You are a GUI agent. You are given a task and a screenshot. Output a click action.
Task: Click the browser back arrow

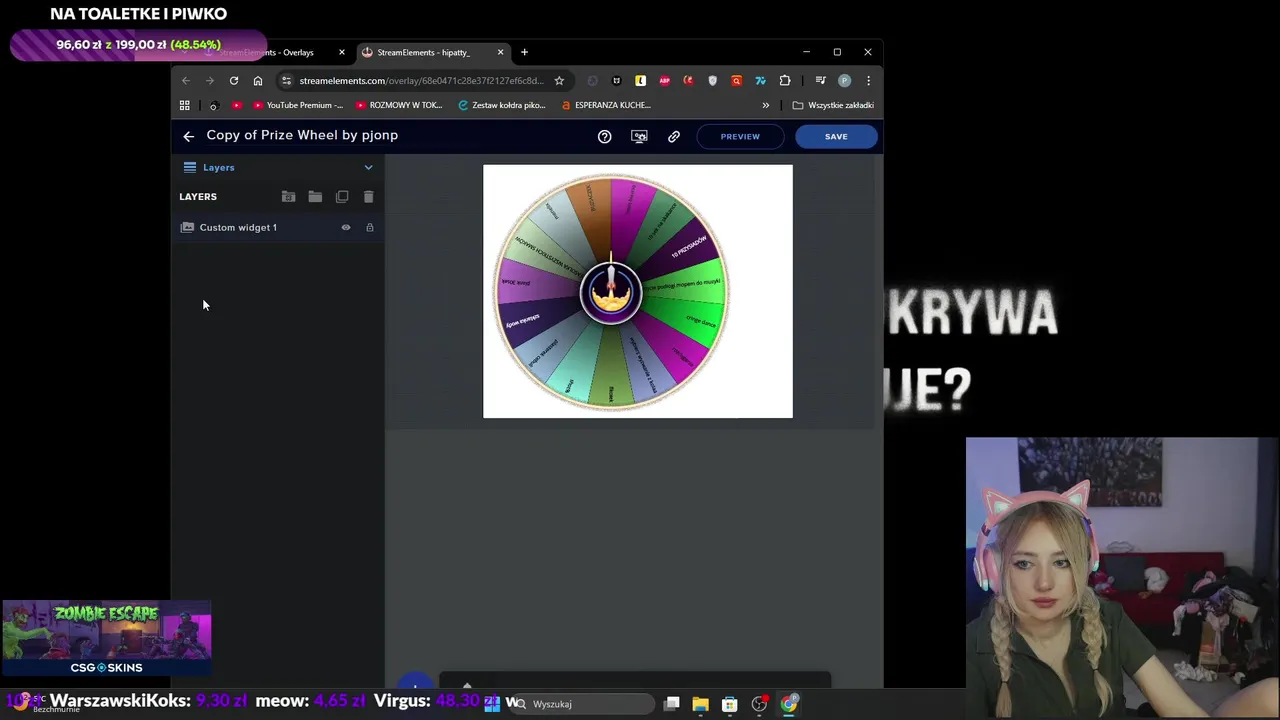tap(186, 81)
